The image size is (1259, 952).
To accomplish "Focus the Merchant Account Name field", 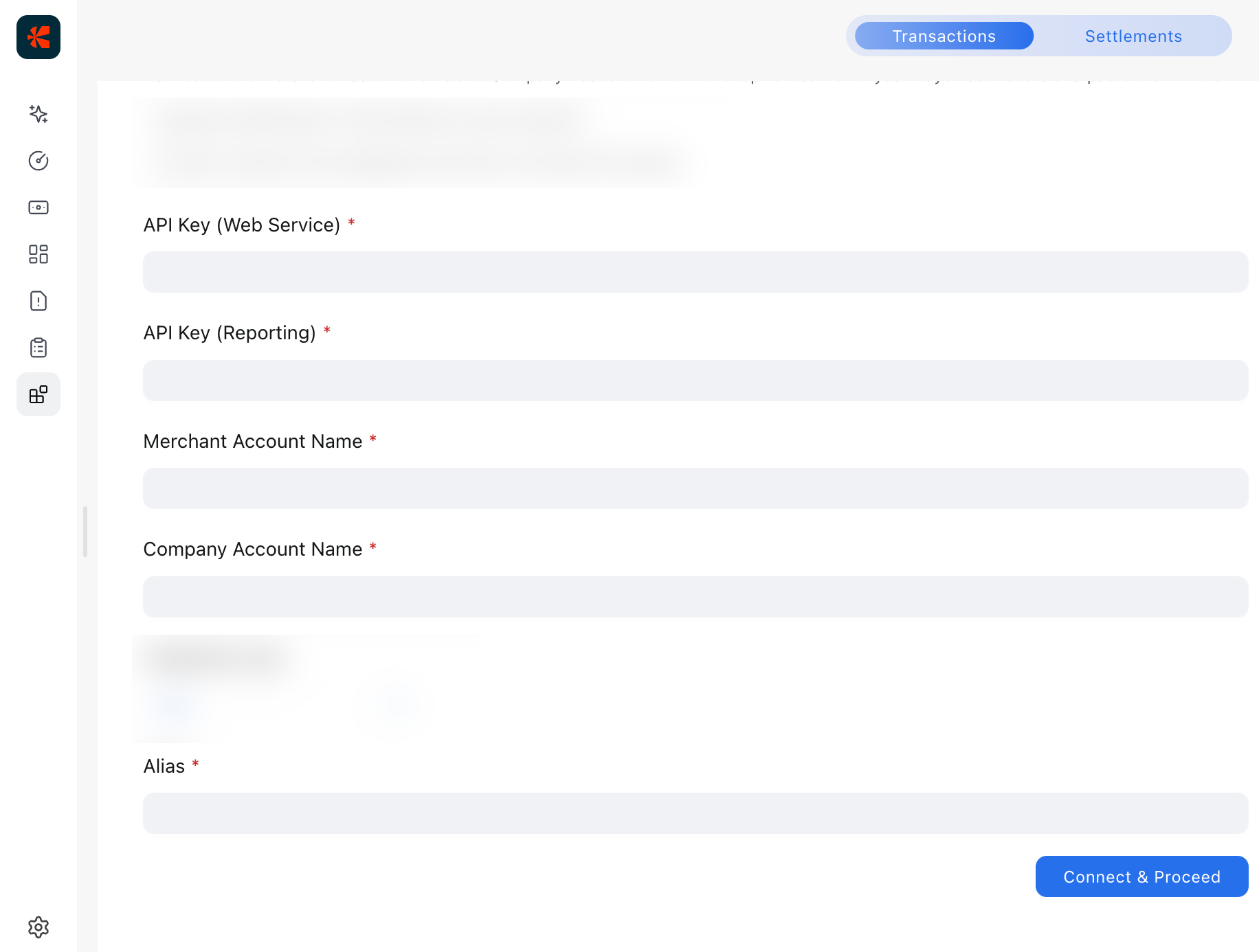I will [695, 488].
